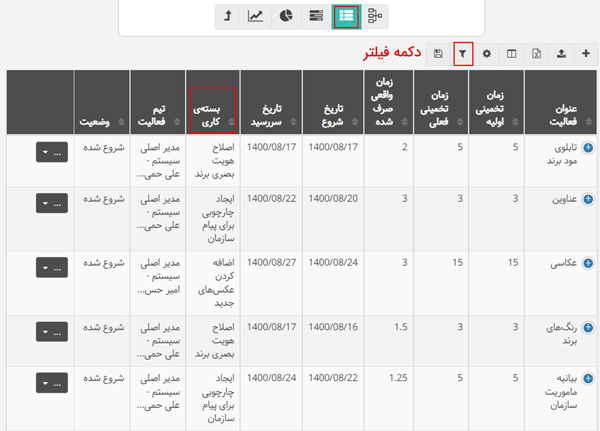Viewport: 600px width, 431px height.
Task: Click the upload icon in the toolbar
Action: 561,53
